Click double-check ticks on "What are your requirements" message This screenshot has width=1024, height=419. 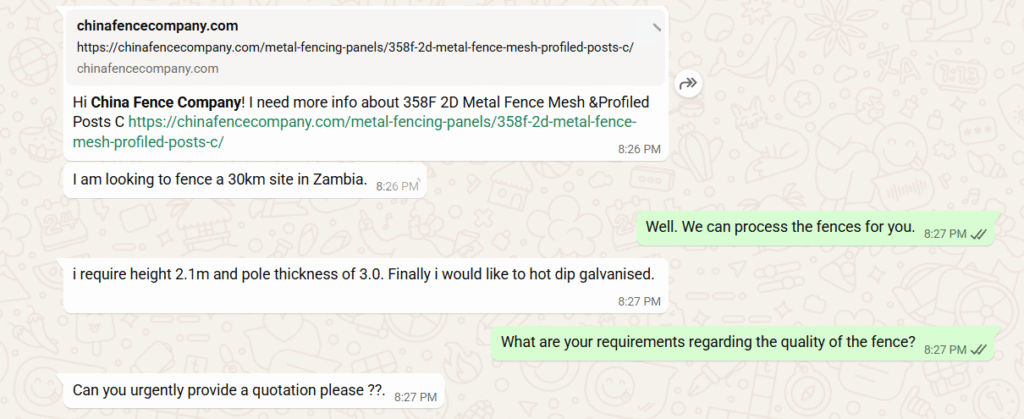point(979,349)
